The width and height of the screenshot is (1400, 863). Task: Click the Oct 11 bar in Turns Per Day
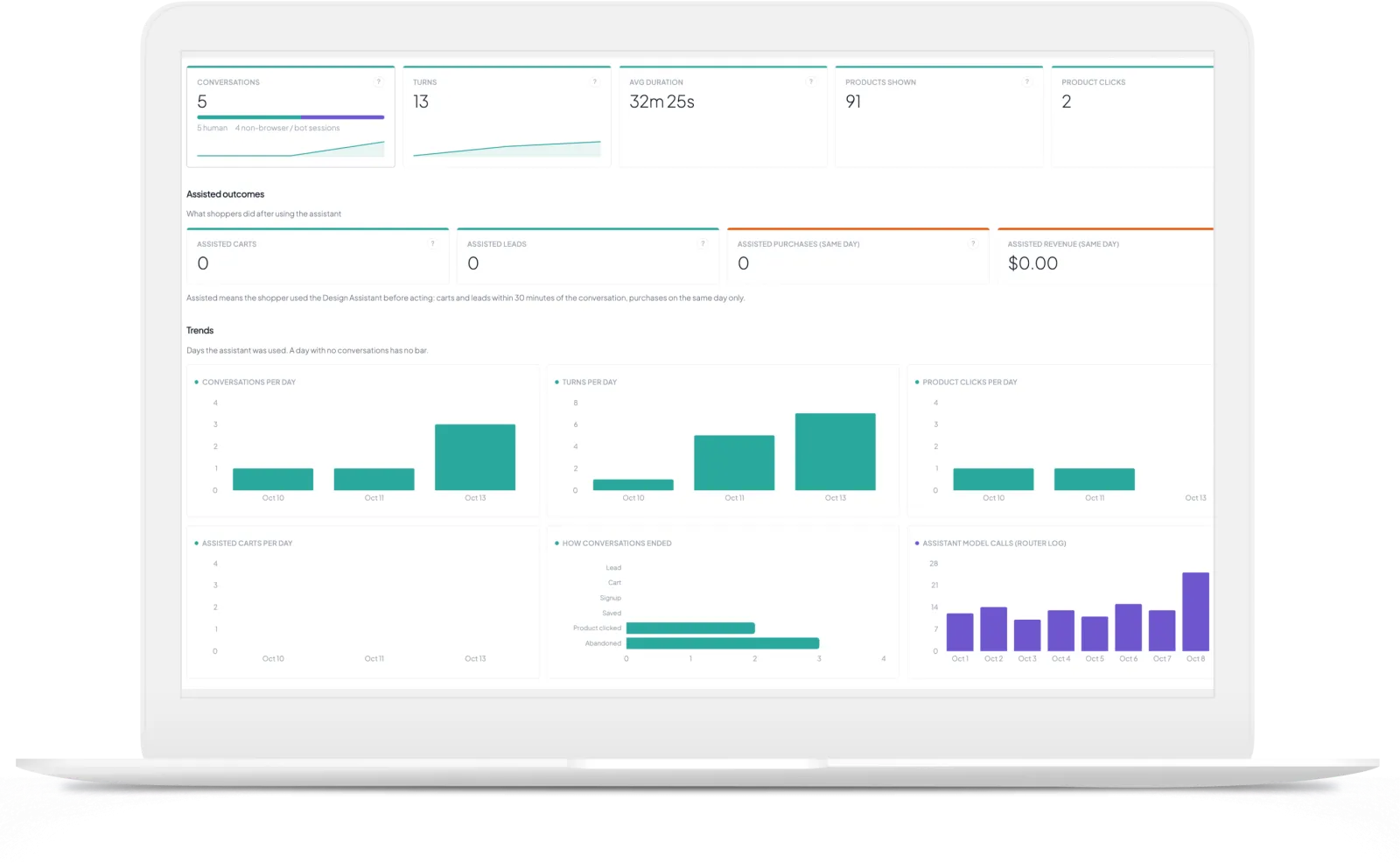point(734,463)
